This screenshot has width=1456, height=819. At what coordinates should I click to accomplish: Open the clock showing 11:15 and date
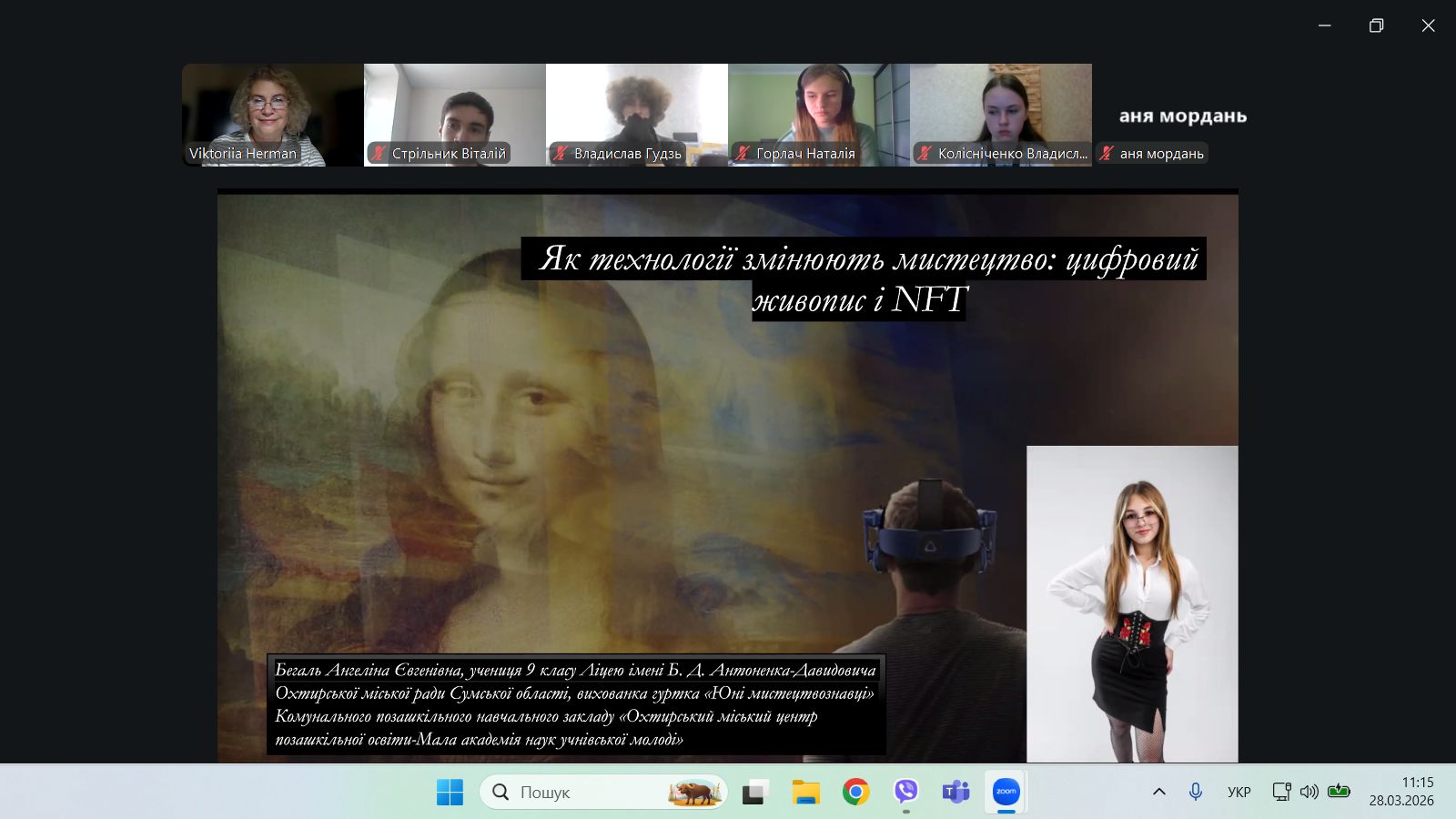1401,792
